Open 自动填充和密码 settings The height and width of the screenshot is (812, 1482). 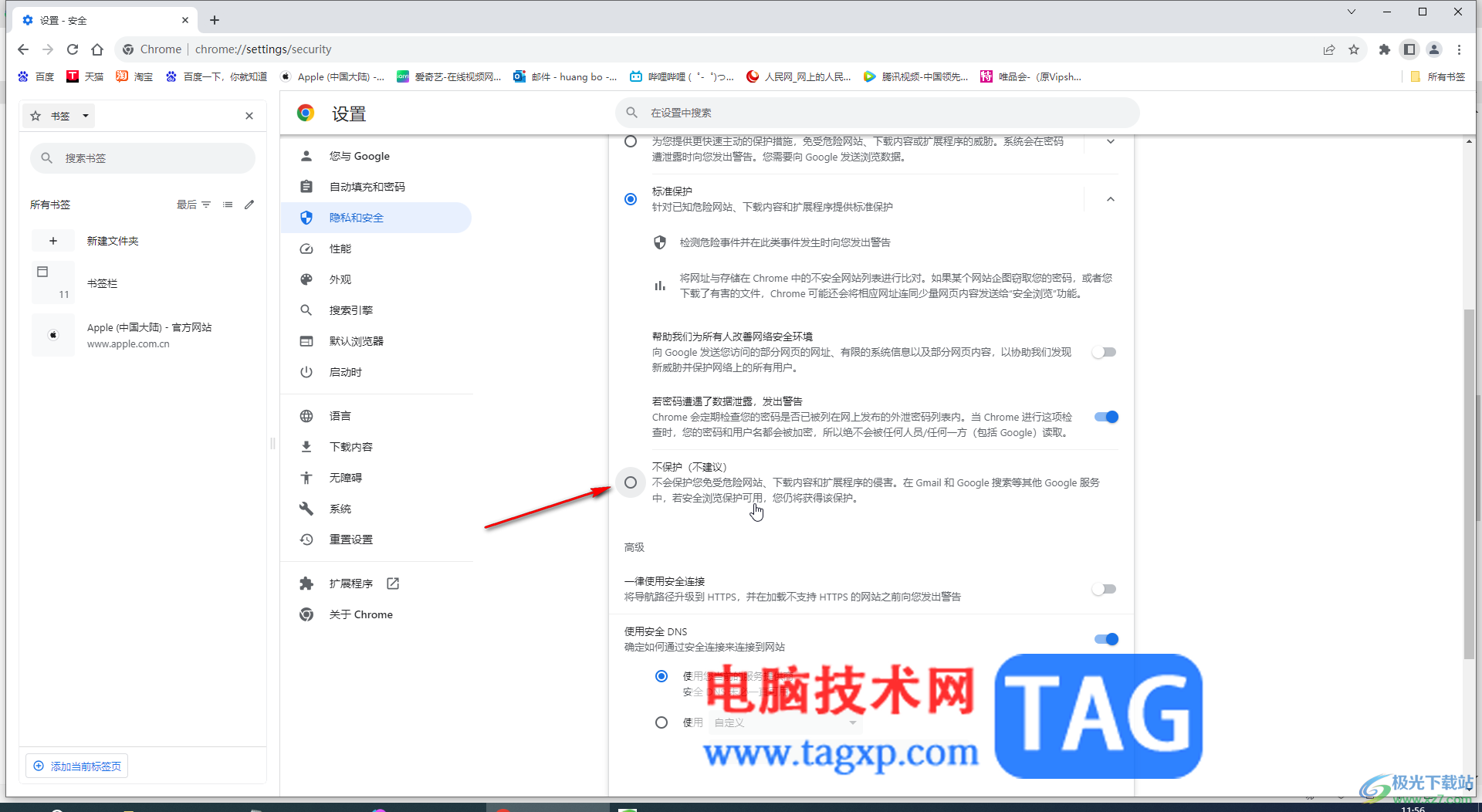click(x=377, y=187)
